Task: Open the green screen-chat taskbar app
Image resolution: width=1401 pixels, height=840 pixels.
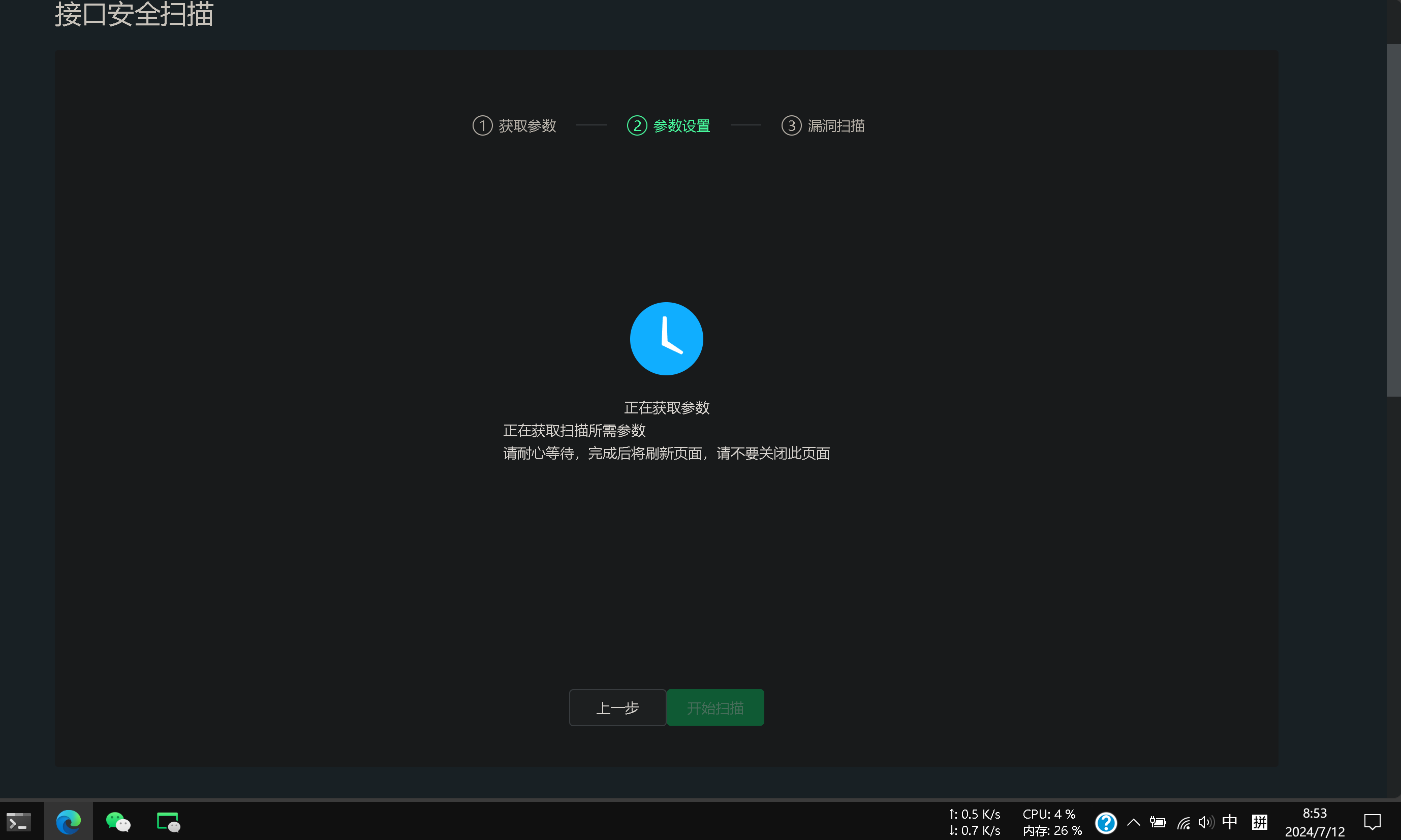Action: click(x=168, y=822)
